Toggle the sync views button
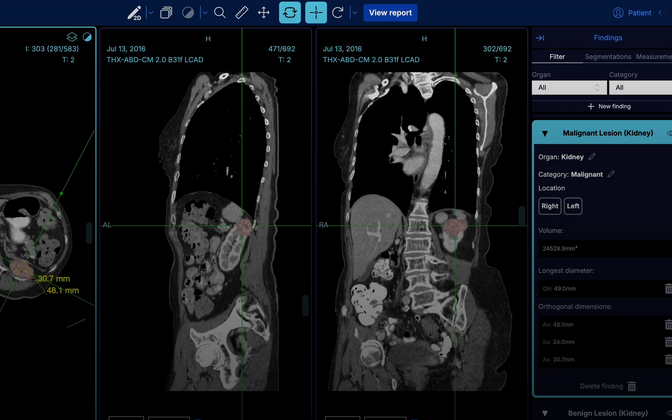This screenshot has width=672, height=420. (x=289, y=13)
